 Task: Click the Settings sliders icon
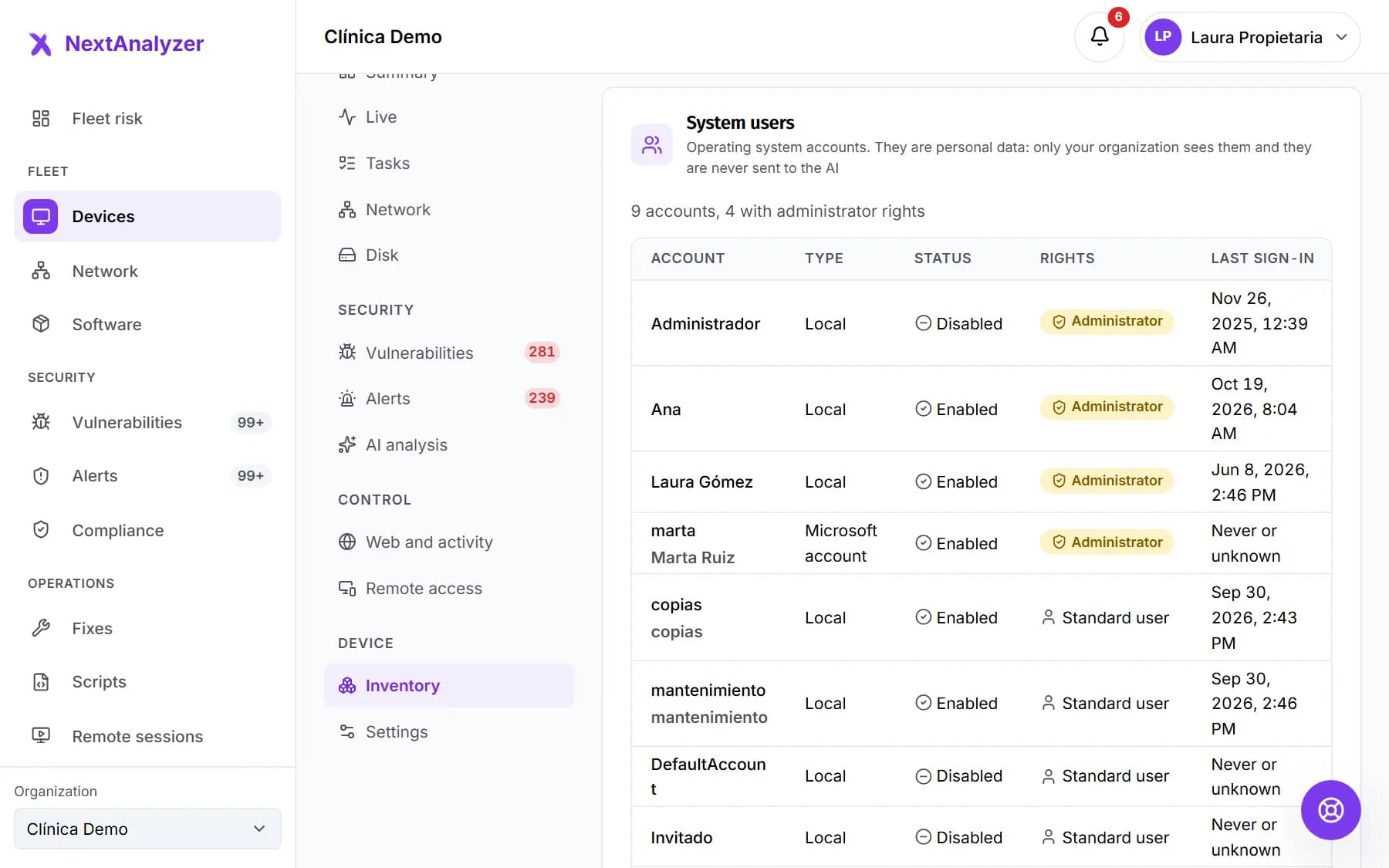coord(347,731)
